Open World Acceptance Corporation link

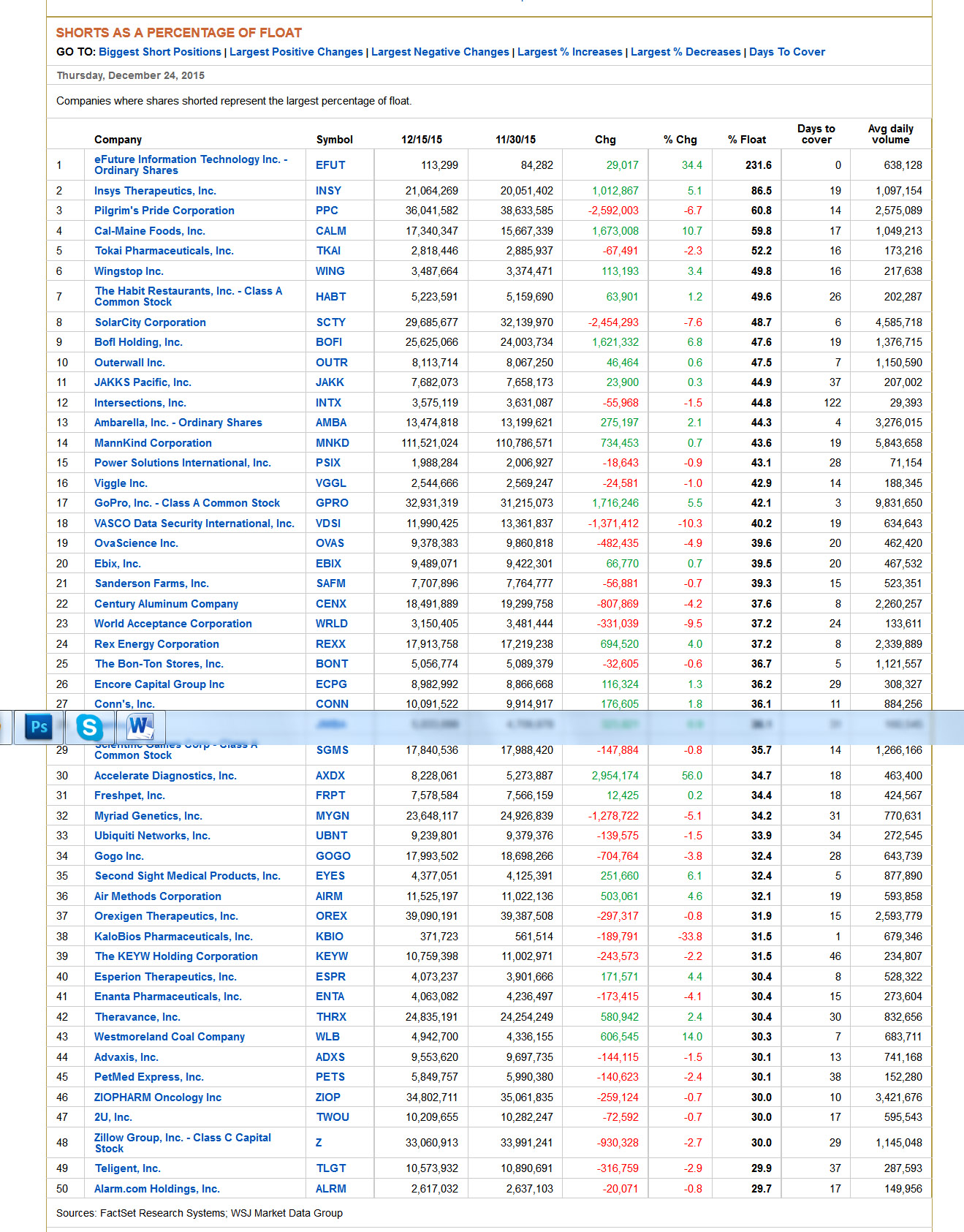pyautogui.click(x=173, y=624)
